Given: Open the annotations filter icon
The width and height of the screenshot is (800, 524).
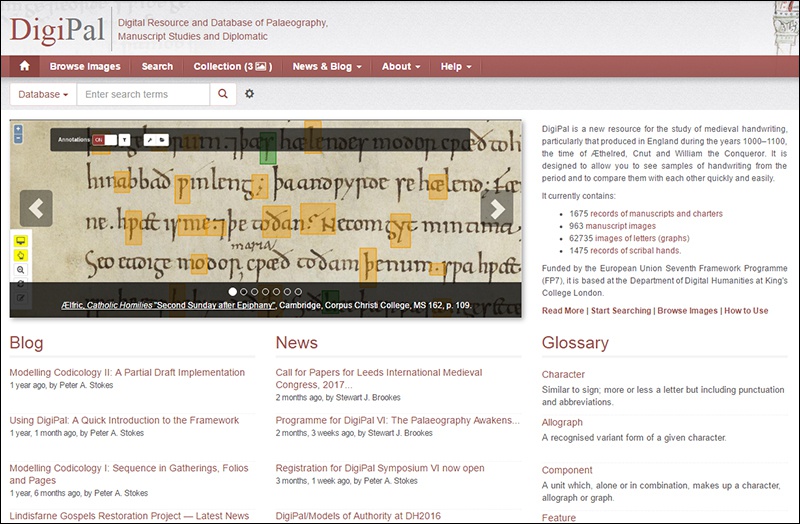Looking at the screenshot, I should coord(124,140).
